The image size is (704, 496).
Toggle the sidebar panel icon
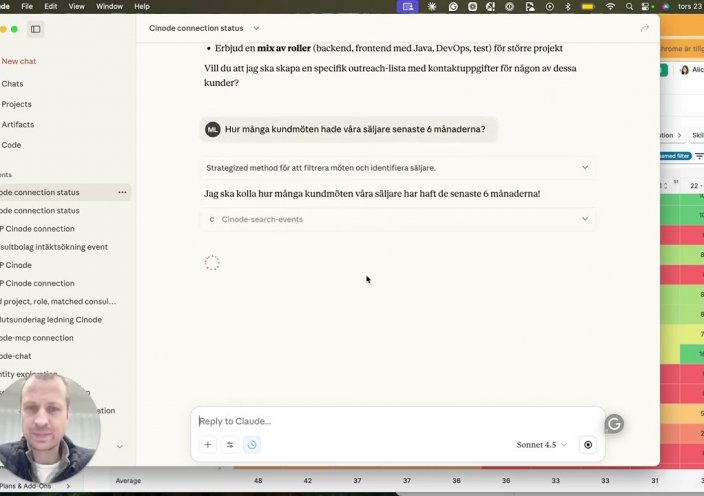point(35,29)
